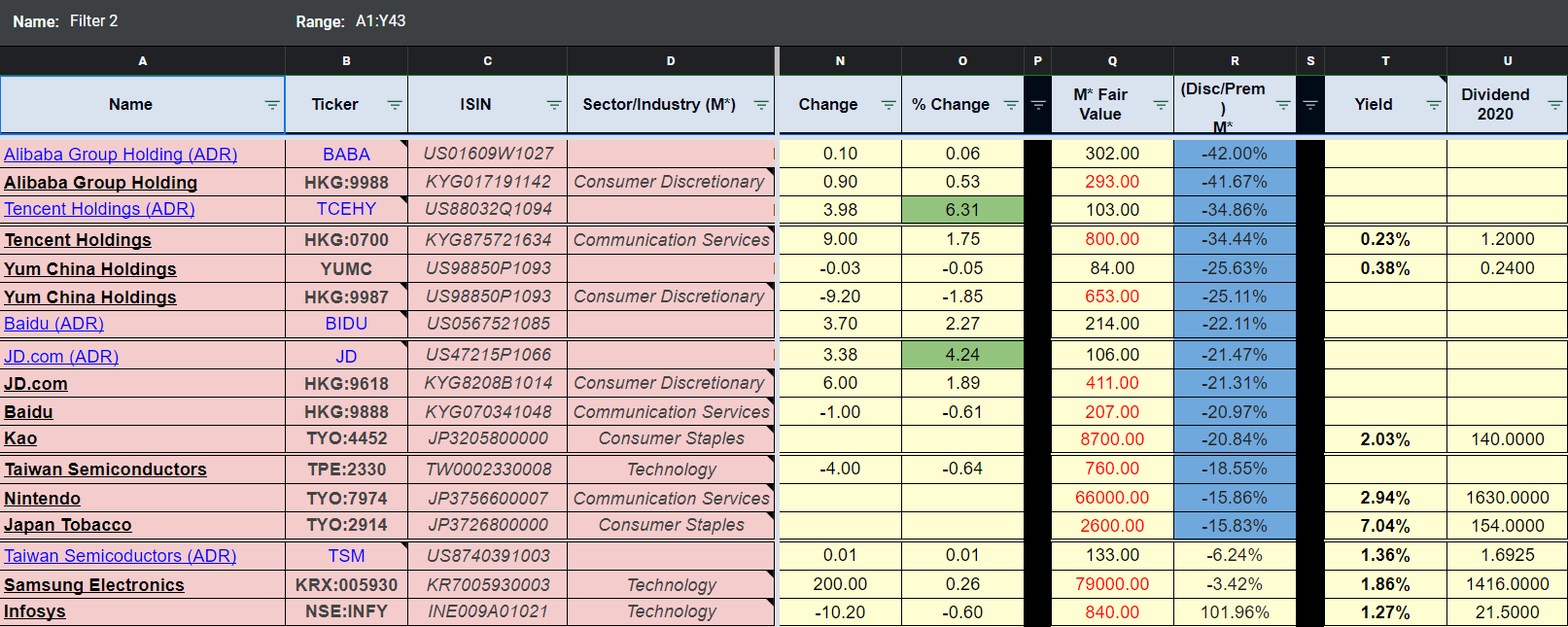Select ticker cell TYO:4452
The width and height of the screenshot is (1568, 627).
click(x=347, y=438)
